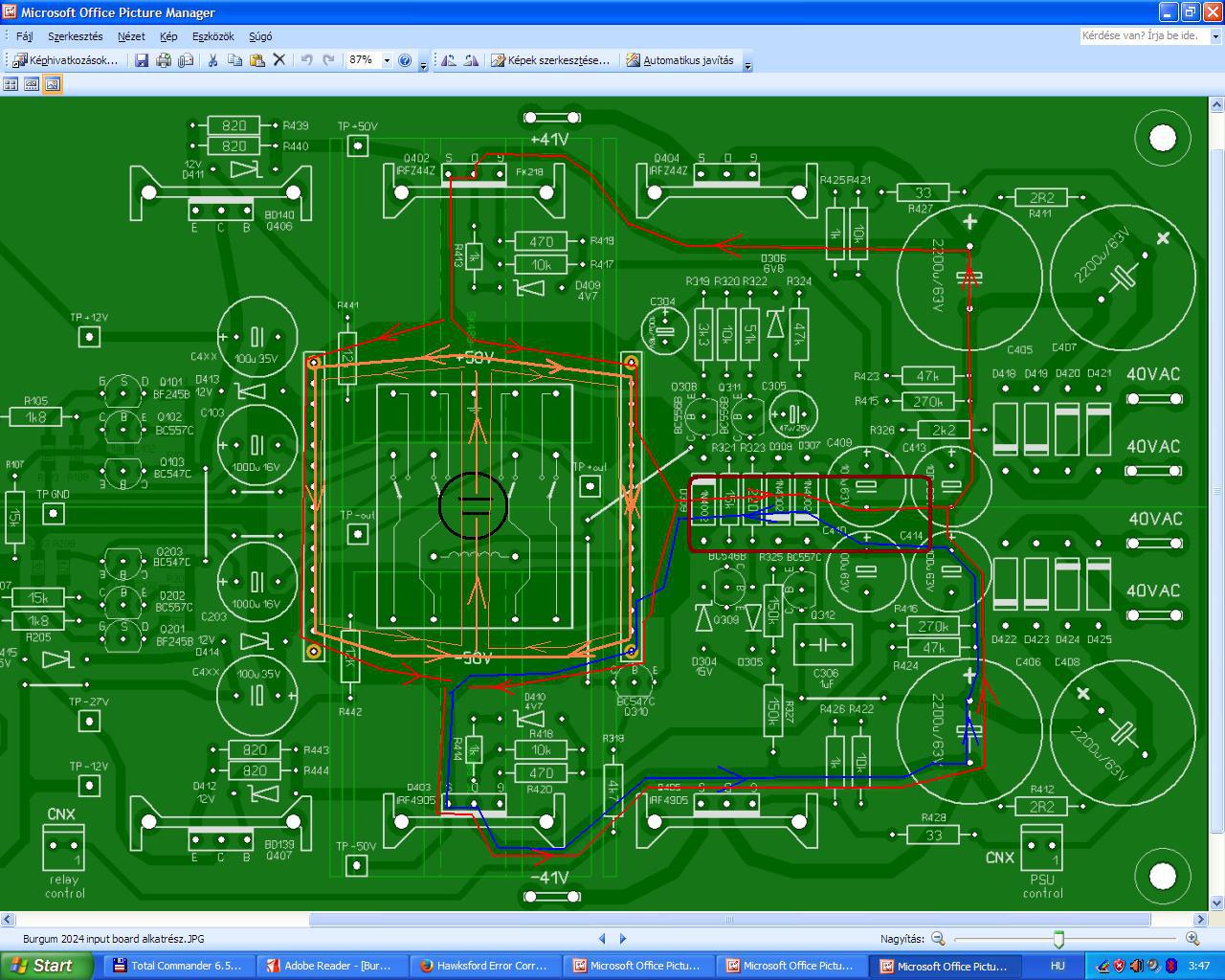Click the Print icon in toolbar
The image size is (1225, 980).
[164, 60]
